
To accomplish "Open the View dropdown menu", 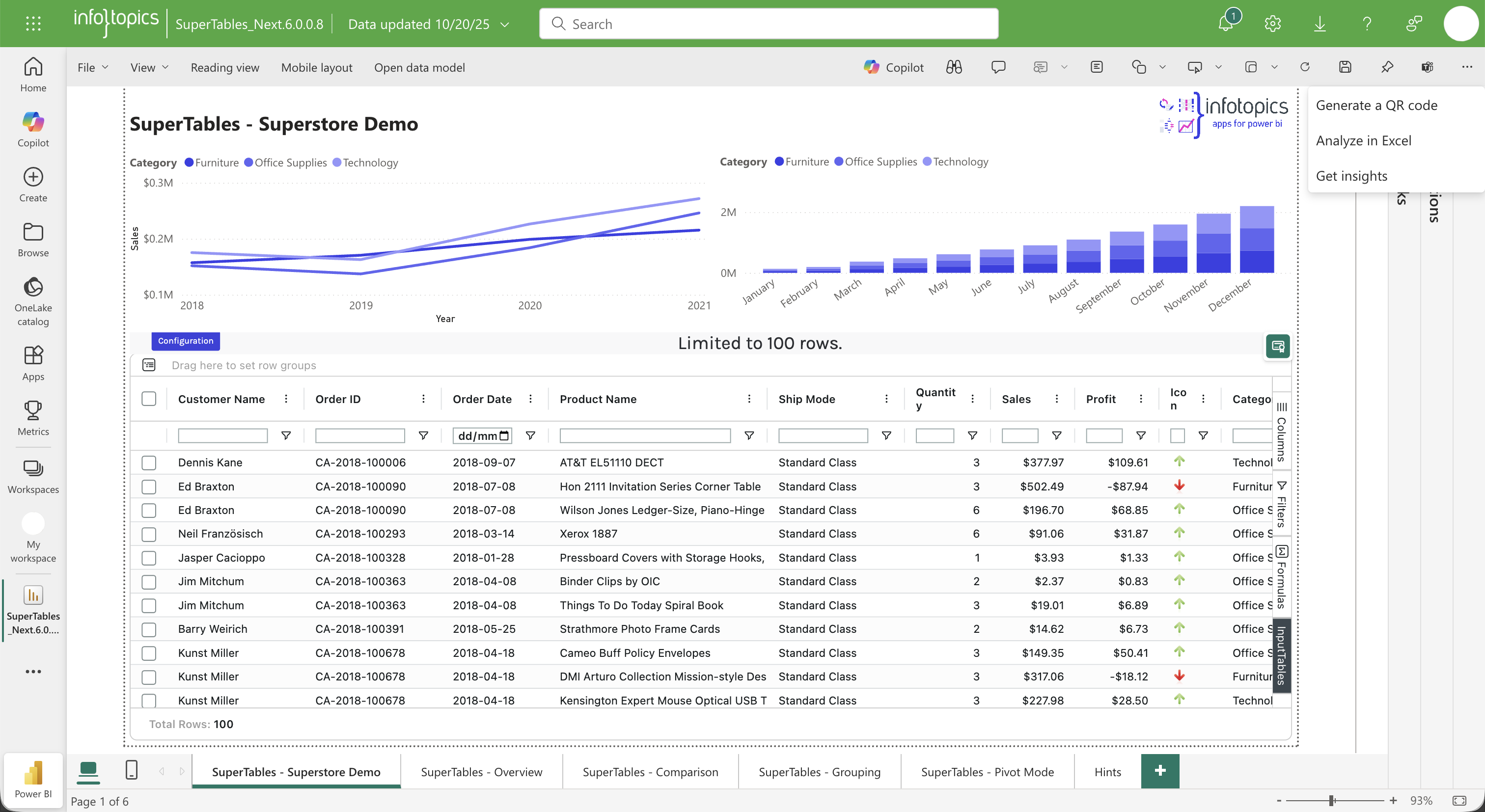I will pos(149,67).
